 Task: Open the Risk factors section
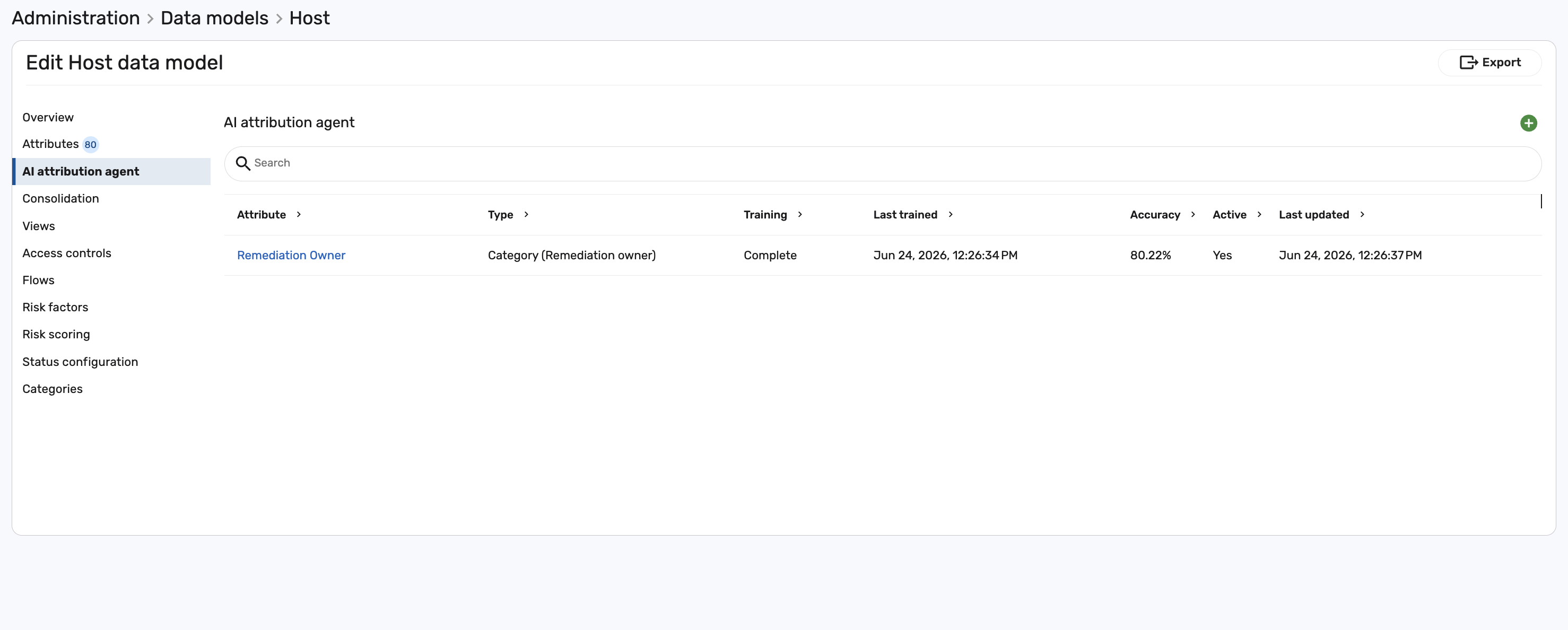tap(55, 307)
